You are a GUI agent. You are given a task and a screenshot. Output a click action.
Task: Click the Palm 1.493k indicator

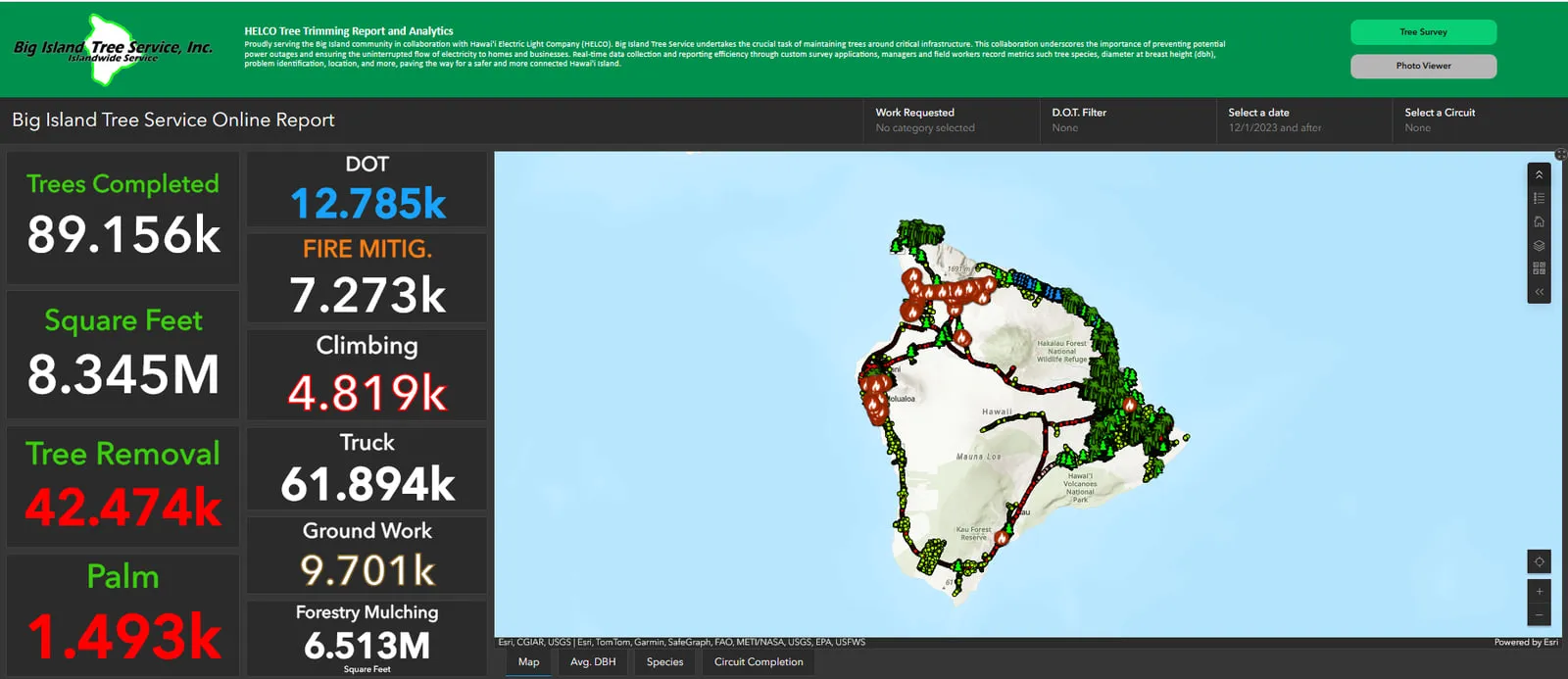tap(122, 614)
